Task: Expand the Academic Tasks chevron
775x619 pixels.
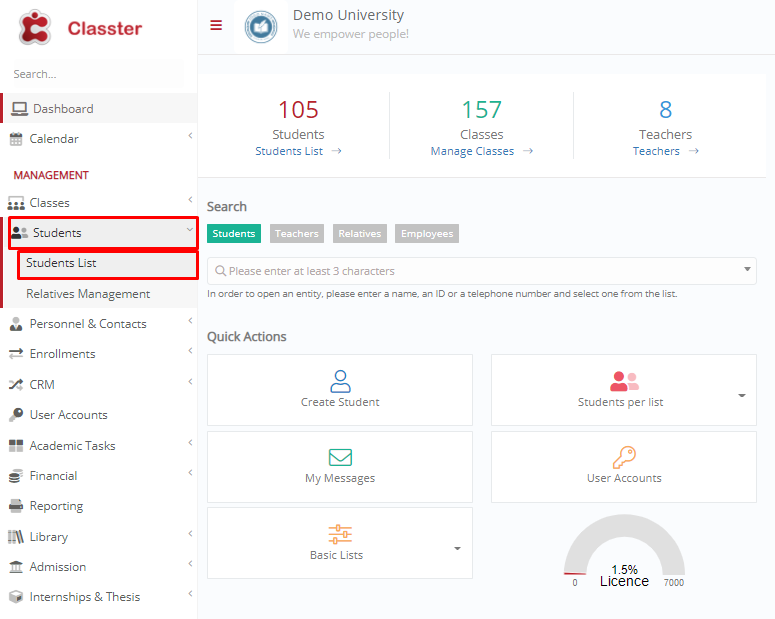Action: click(x=190, y=442)
